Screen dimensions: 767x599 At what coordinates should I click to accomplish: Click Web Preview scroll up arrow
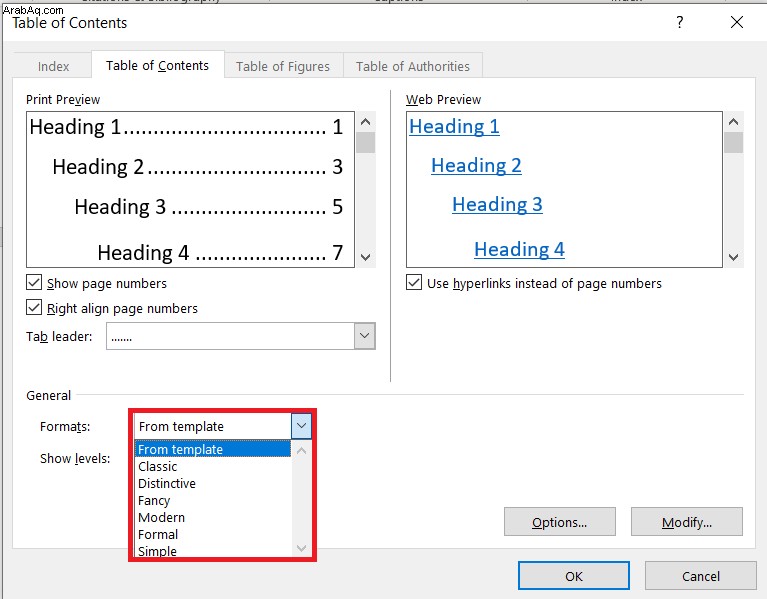coord(733,122)
